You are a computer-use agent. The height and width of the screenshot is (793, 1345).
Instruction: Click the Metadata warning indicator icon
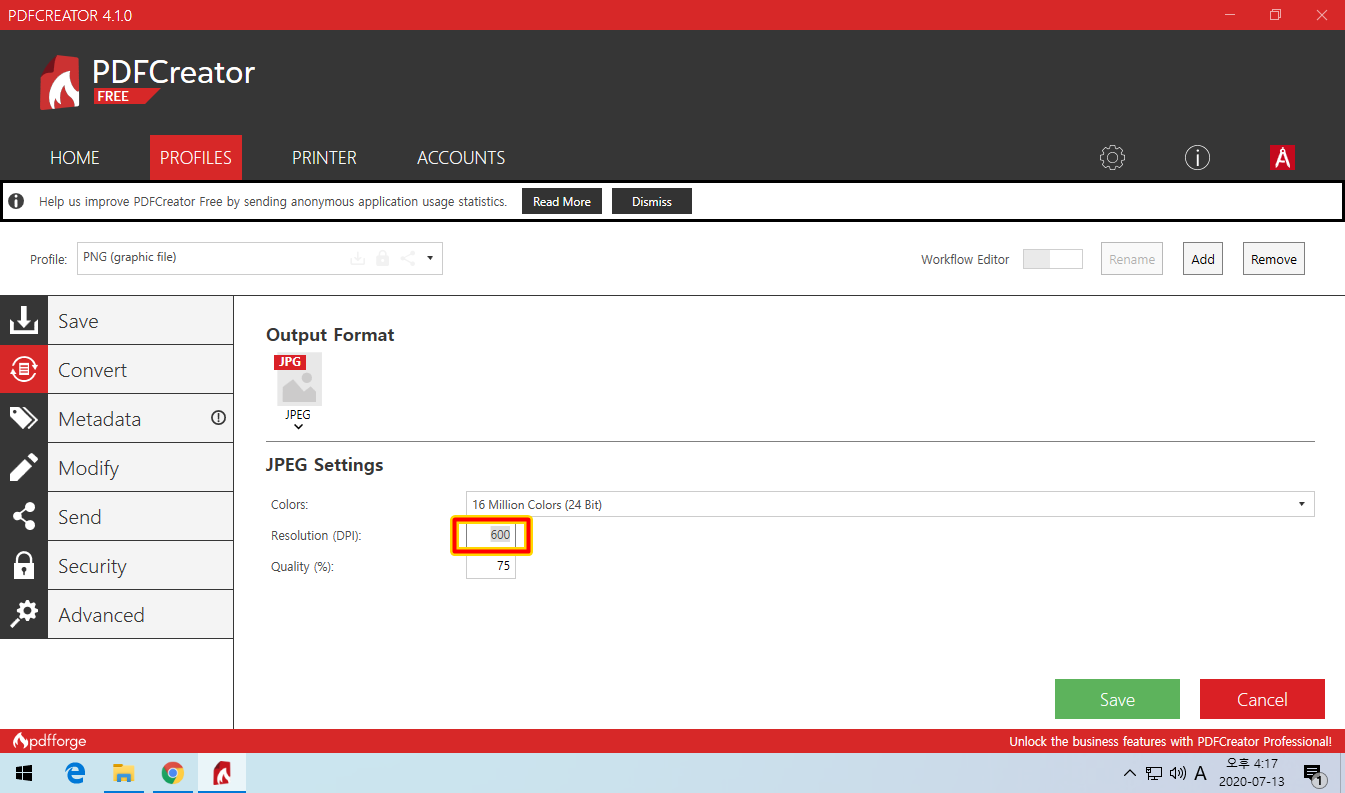[218, 418]
